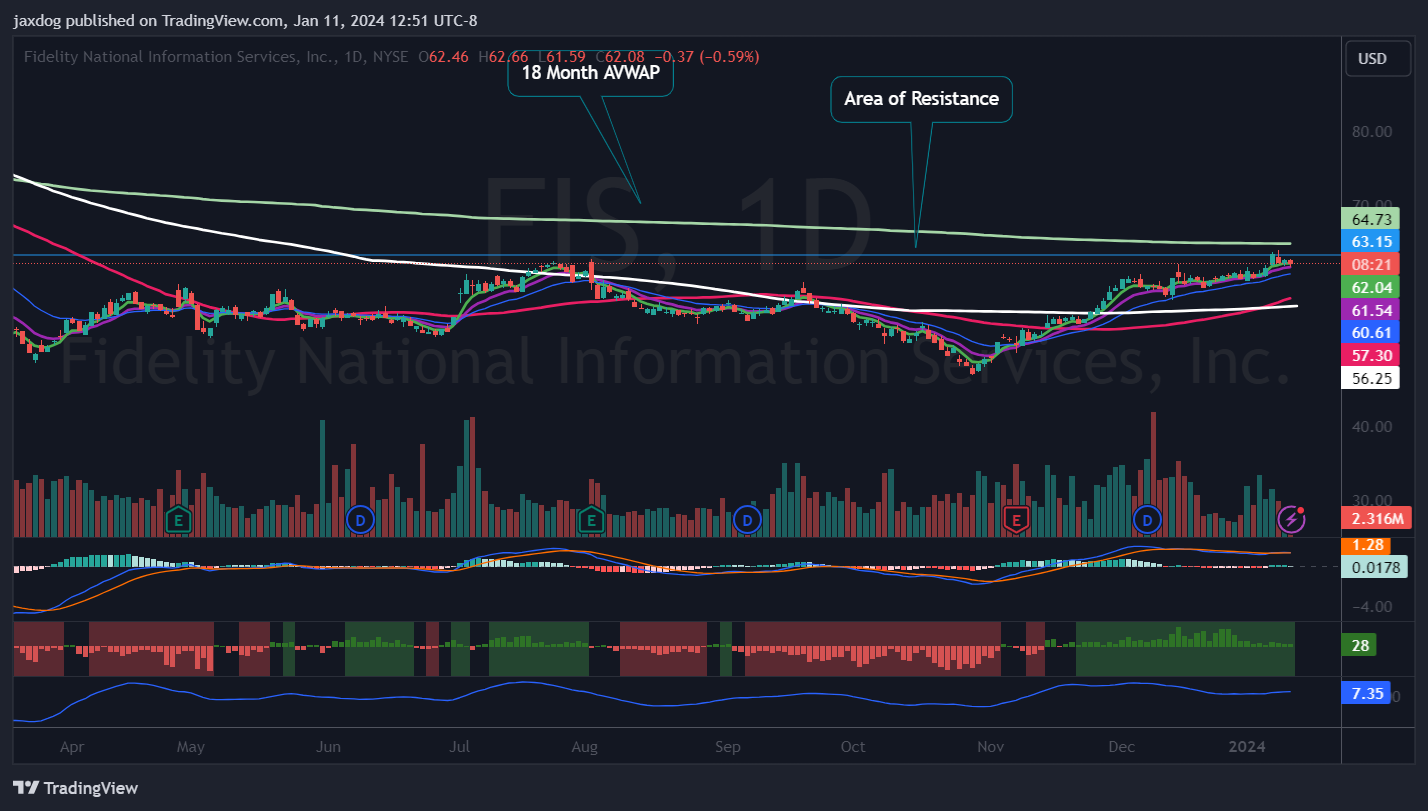
Task: Click the dividend marker near June
Action: [x=358, y=519]
